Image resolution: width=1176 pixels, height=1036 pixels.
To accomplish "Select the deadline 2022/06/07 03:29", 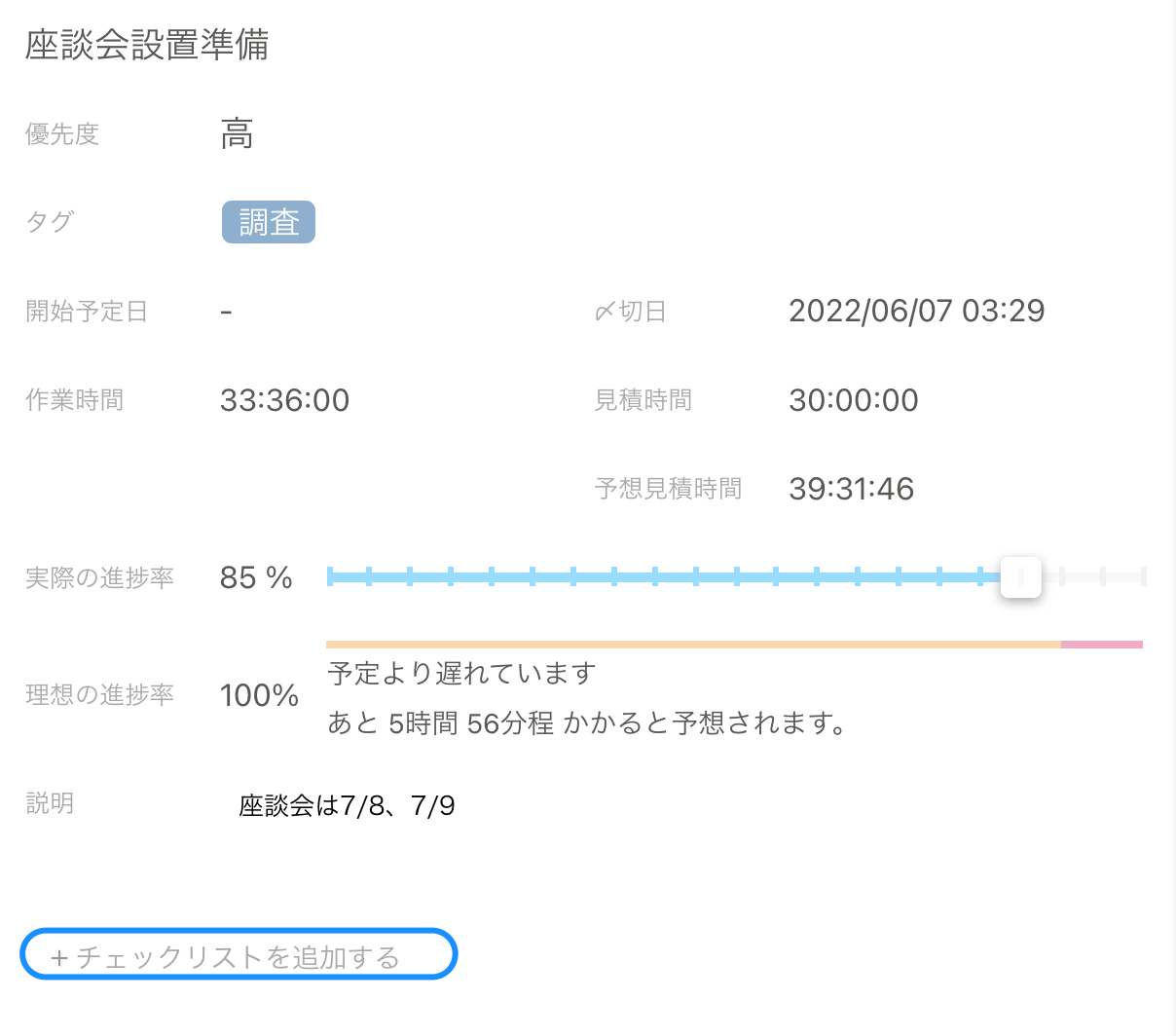I will (916, 311).
